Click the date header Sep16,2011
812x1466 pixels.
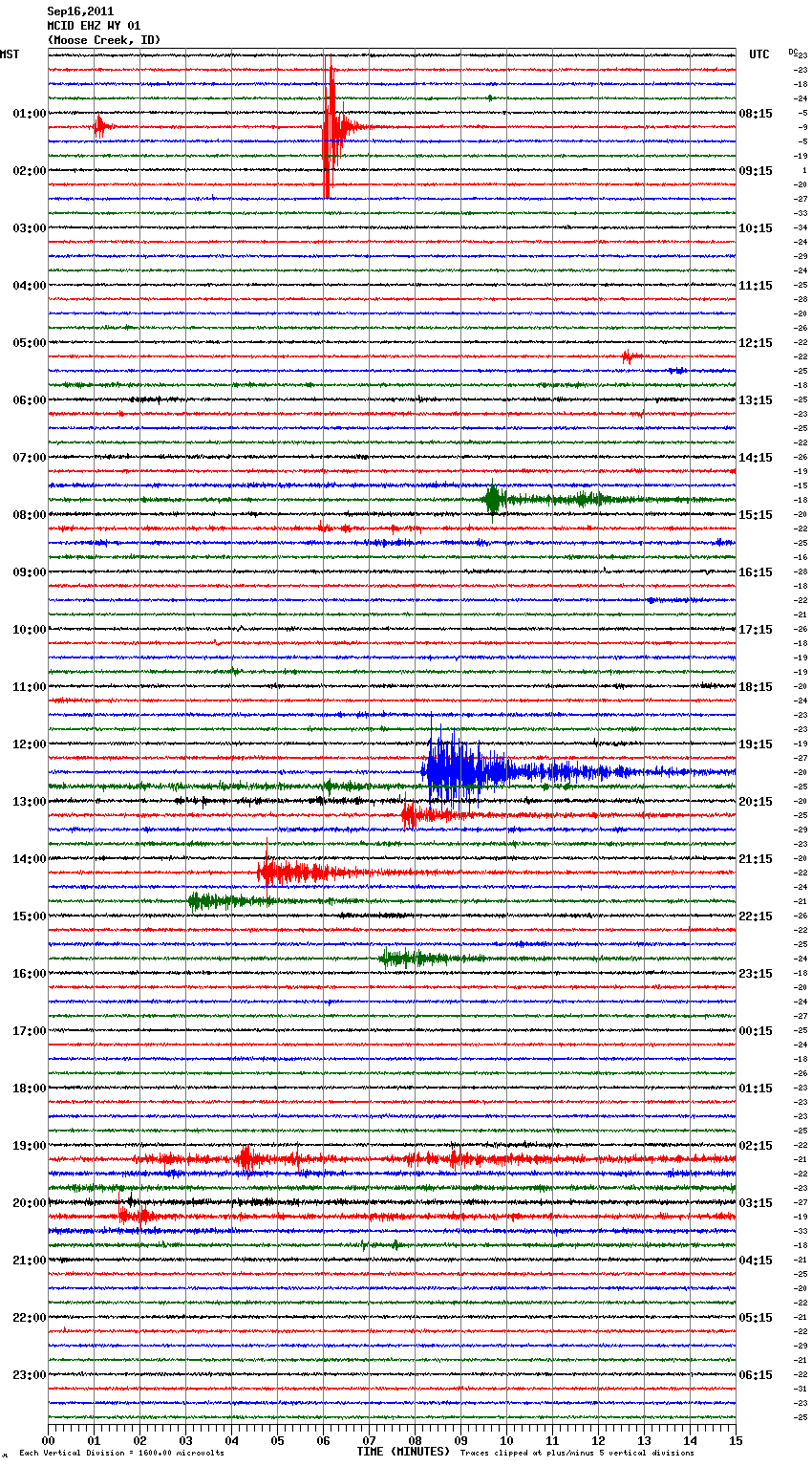point(80,11)
